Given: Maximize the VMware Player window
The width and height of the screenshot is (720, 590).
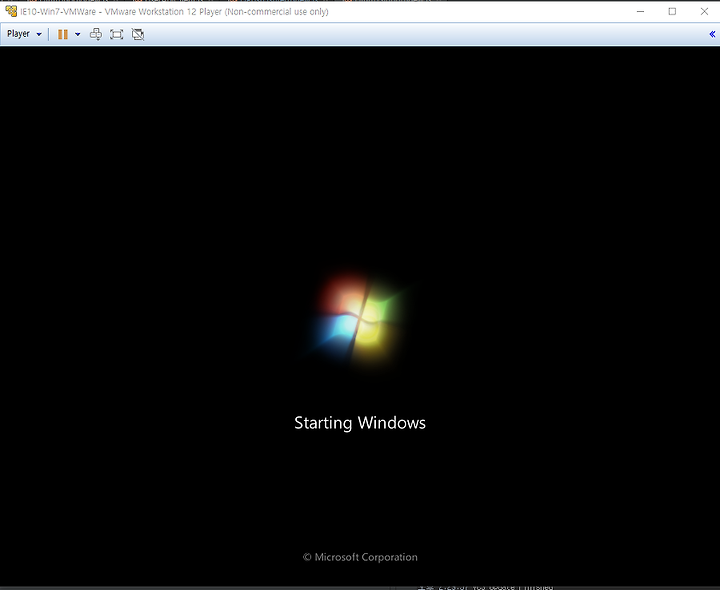Looking at the screenshot, I should click(x=672, y=11).
